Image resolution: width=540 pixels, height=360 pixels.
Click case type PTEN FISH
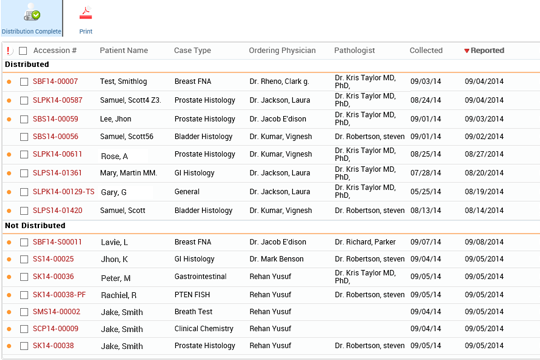tap(192, 295)
